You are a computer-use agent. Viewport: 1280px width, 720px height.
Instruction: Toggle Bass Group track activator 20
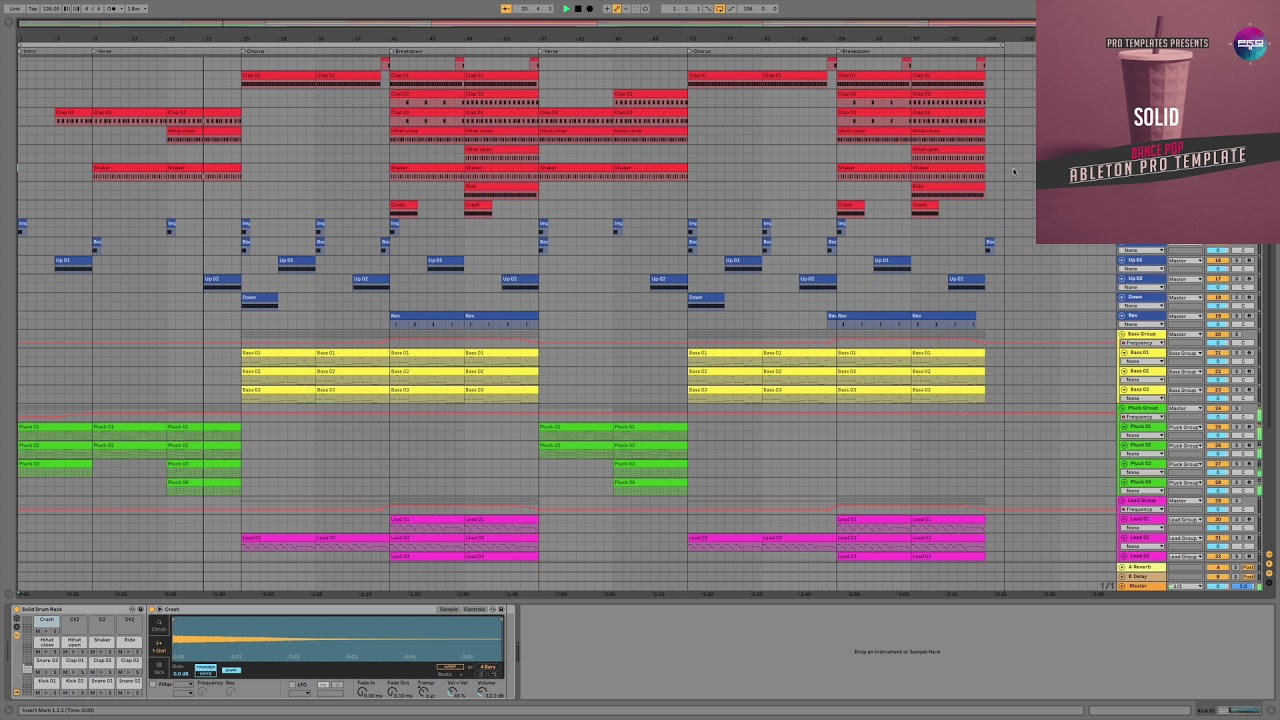(1218, 334)
